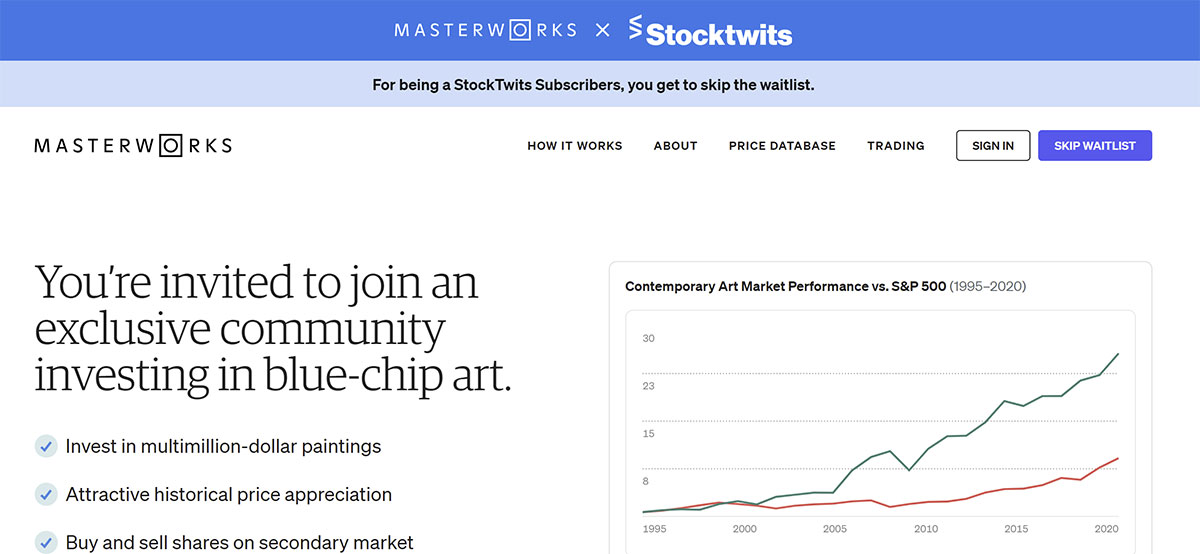Click the headline about blue-chip art
Screen dimensions: 1200x554
[x=272, y=329]
